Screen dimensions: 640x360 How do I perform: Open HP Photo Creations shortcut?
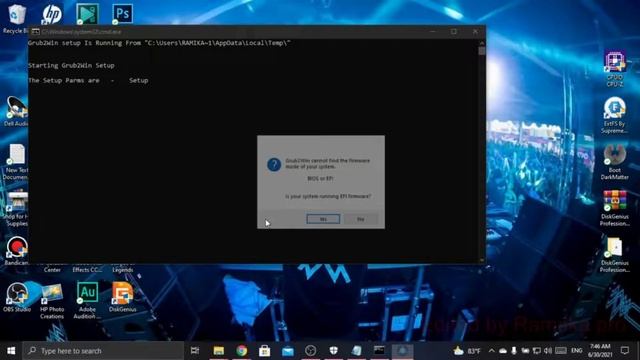(x=52, y=301)
